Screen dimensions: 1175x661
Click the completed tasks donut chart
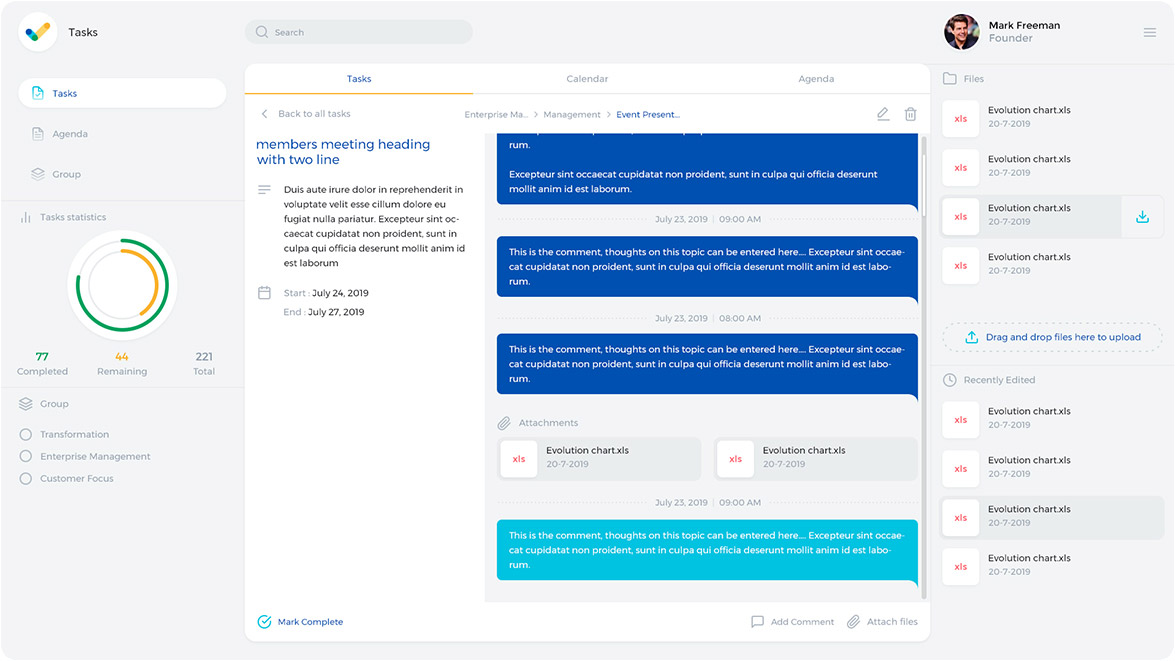122,285
